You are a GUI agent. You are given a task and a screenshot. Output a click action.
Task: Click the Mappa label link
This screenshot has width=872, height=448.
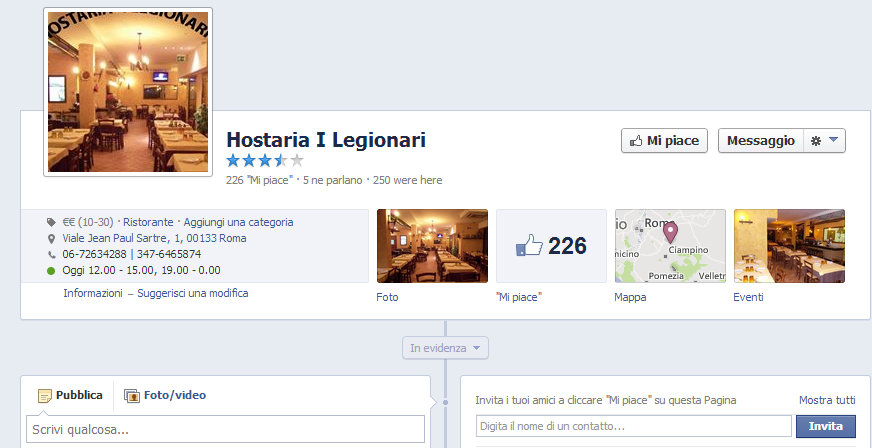(630, 297)
